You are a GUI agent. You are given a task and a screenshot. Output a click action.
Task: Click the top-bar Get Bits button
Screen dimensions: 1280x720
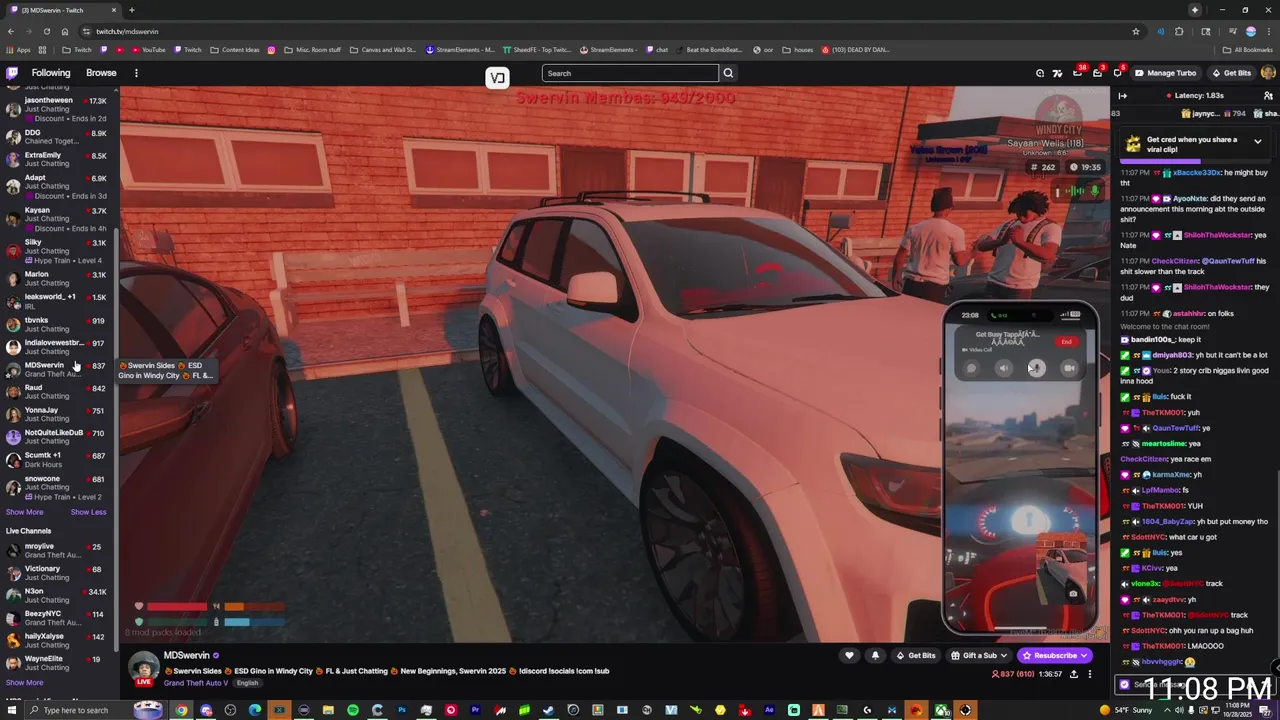(1231, 73)
